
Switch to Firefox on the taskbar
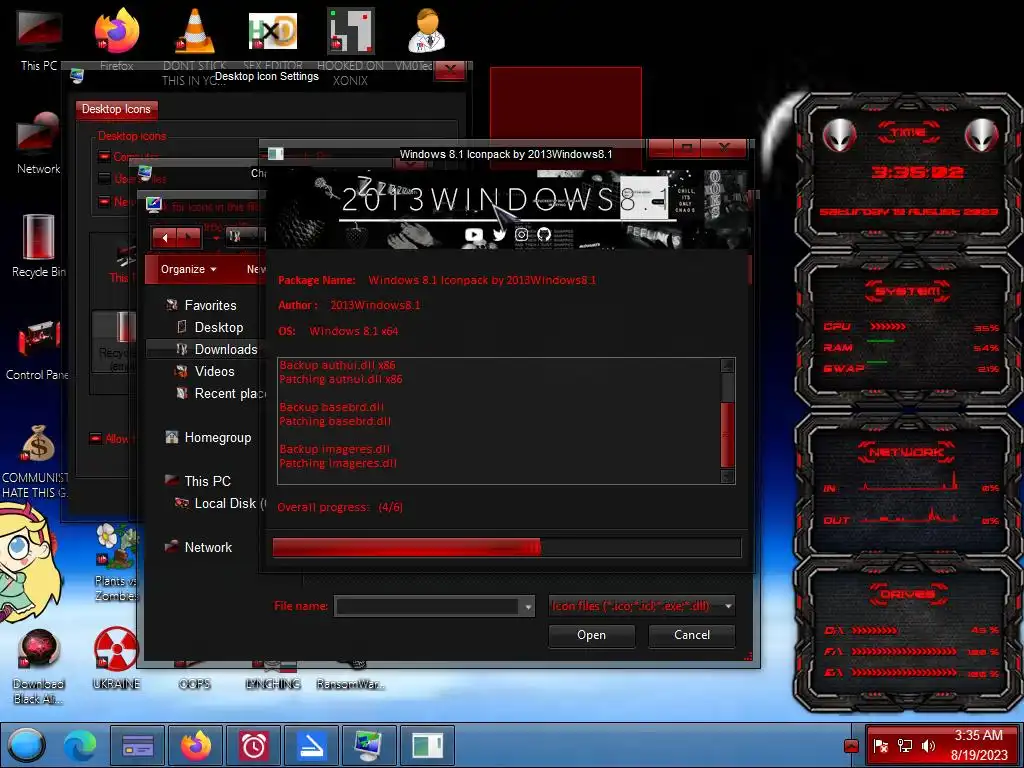pyautogui.click(x=196, y=745)
